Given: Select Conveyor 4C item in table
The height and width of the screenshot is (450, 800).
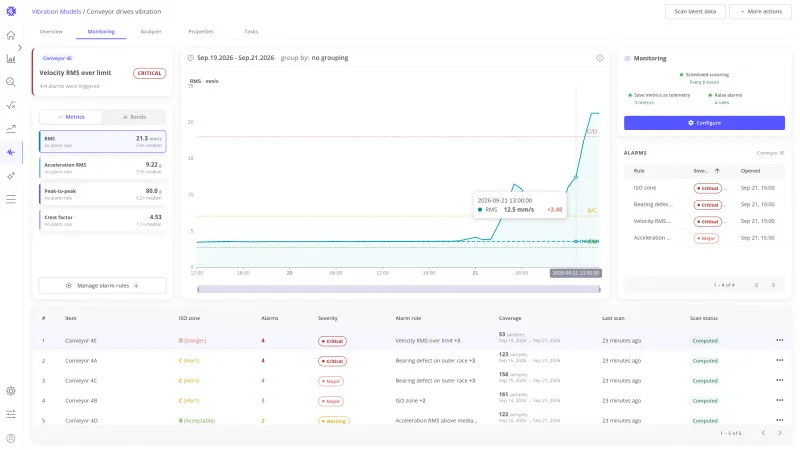Looking at the screenshot, I should pos(81,381).
